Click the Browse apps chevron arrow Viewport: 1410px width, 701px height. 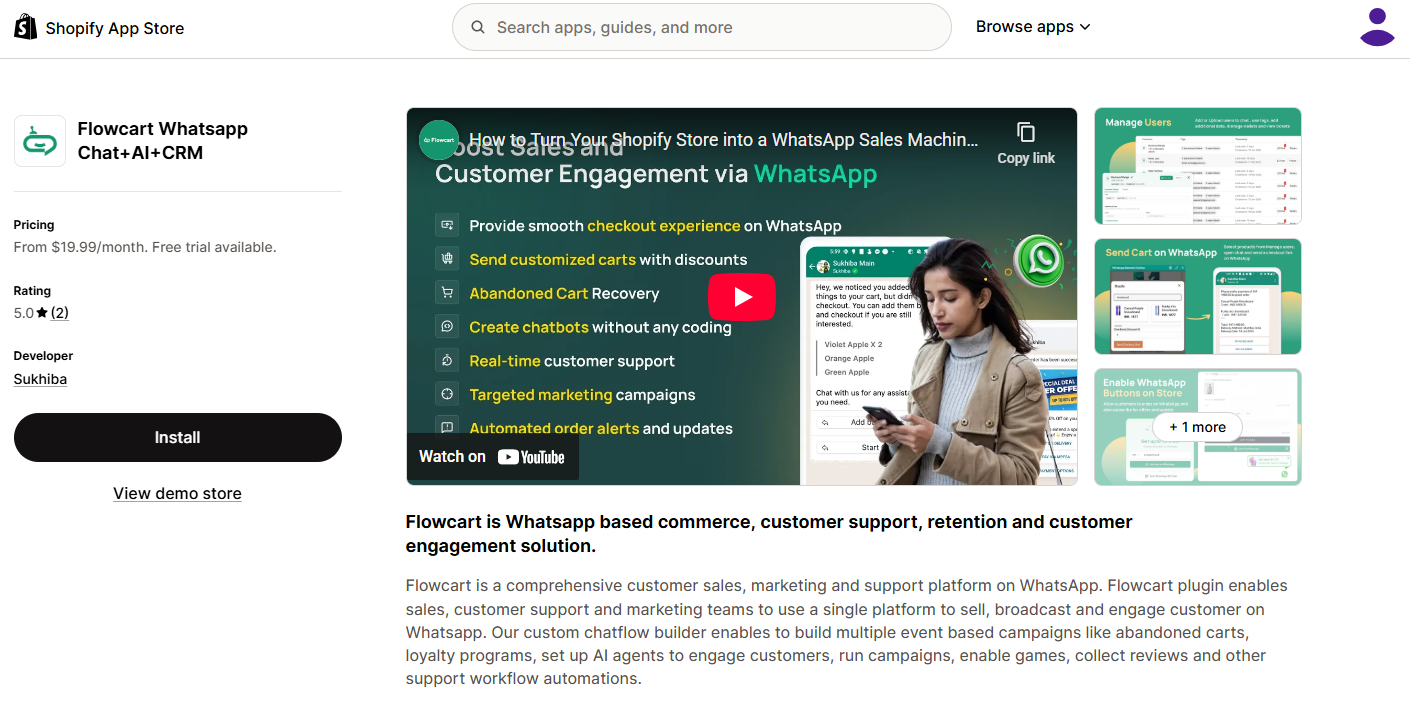click(x=1085, y=27)
